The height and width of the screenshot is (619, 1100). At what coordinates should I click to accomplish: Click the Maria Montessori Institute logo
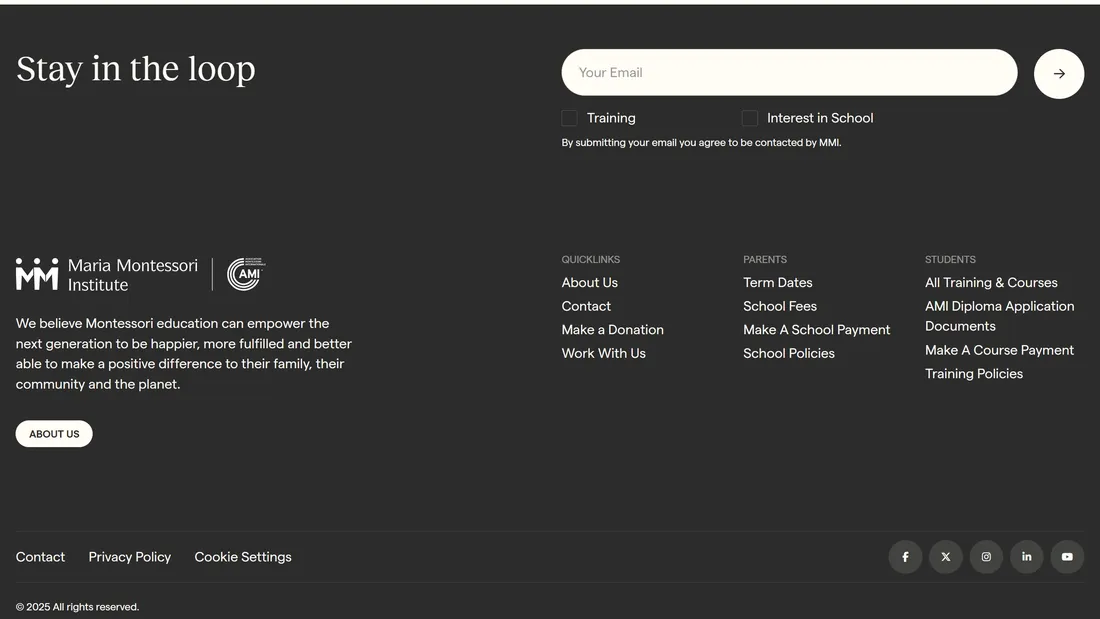[x=107, y=275]
